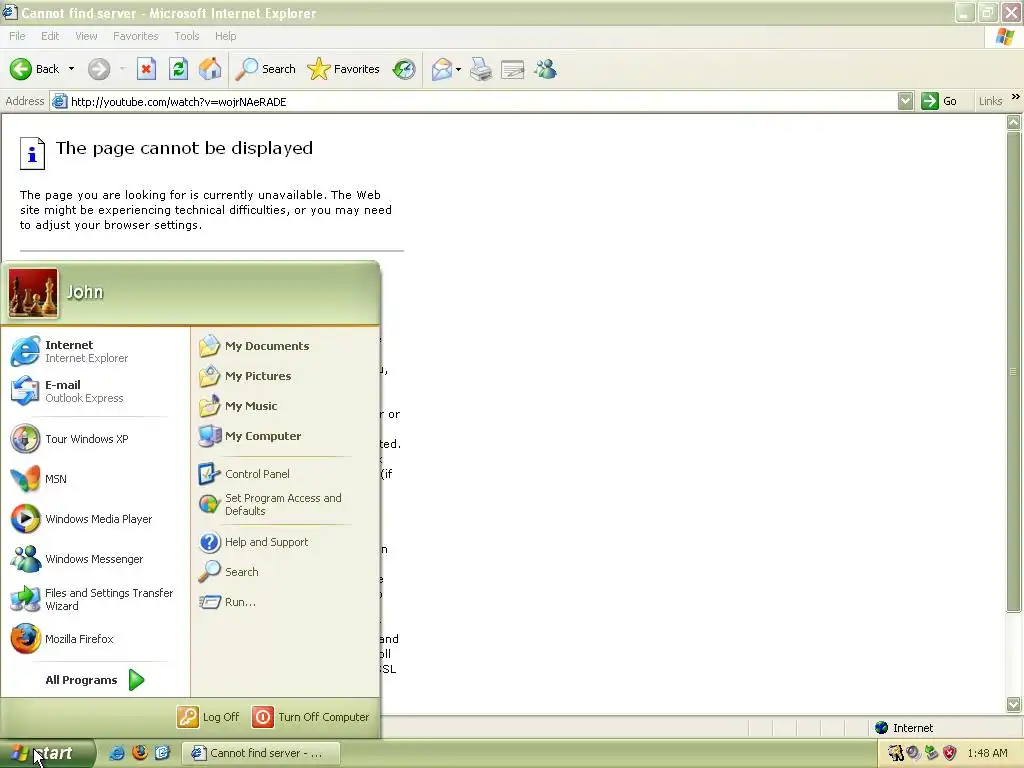Open the Favorites pane from toolbar
This screenshot has width=1024, height=768.
click(x=344, y=69)
